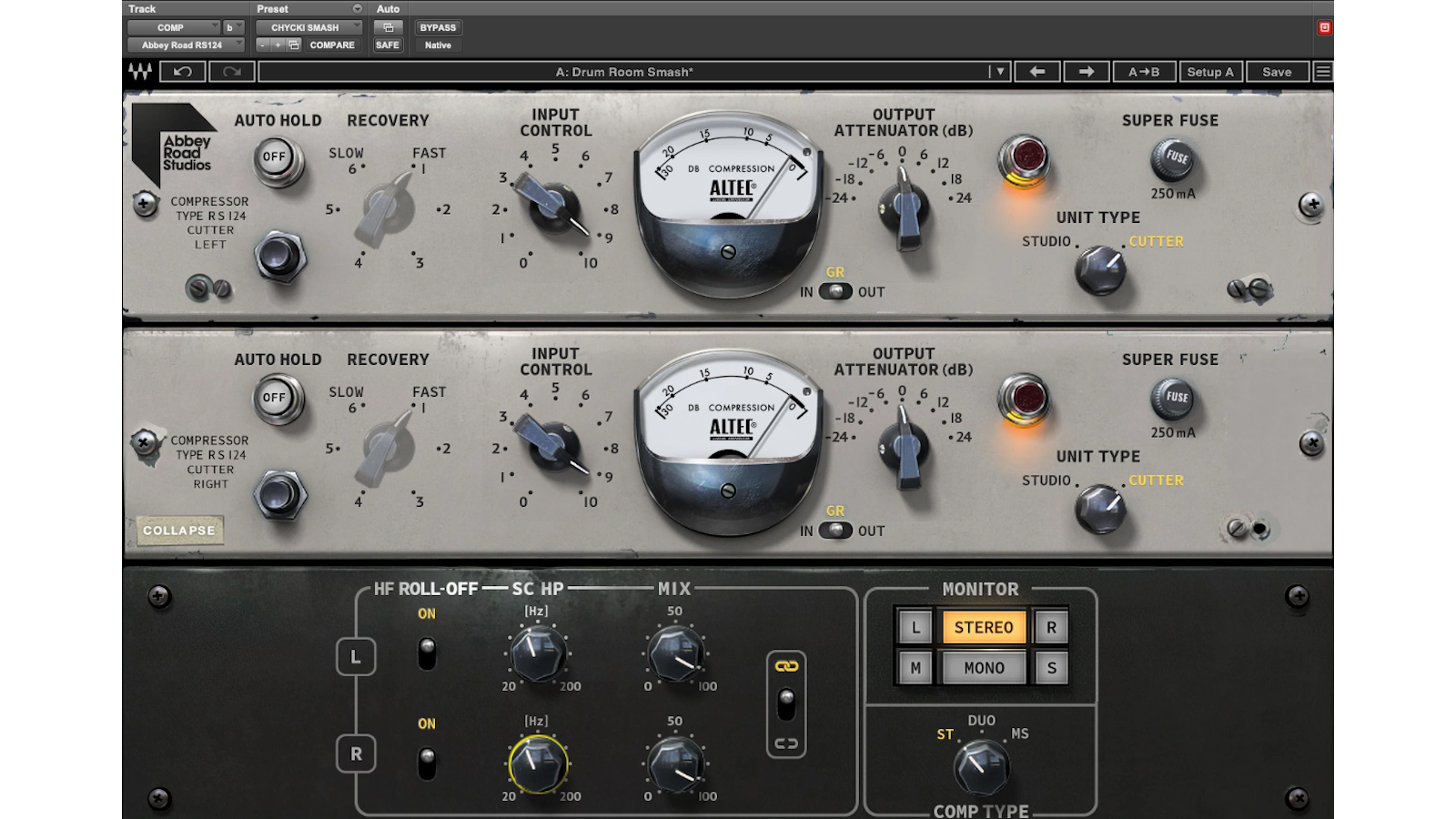This screenshot has height=819, width=1456.
Task: Monitor the R channel only
Action: pos(1051,627)
